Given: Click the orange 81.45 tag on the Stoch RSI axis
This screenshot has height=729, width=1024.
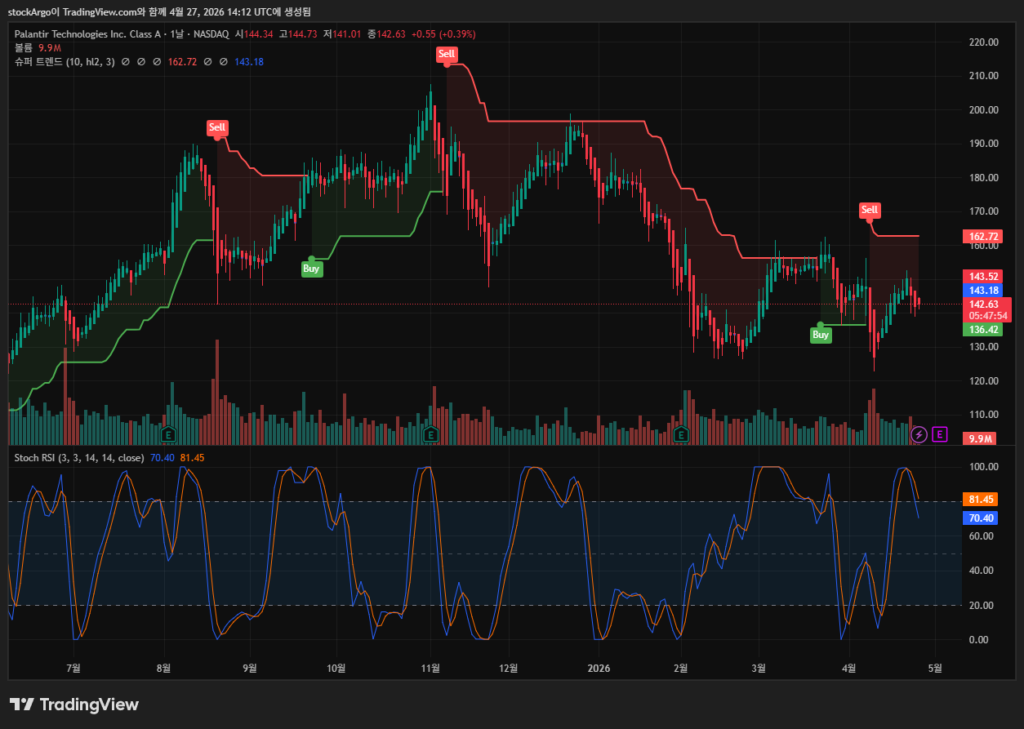Looking at the screenshot, I should pyautogui.click(x=980, y=499).
